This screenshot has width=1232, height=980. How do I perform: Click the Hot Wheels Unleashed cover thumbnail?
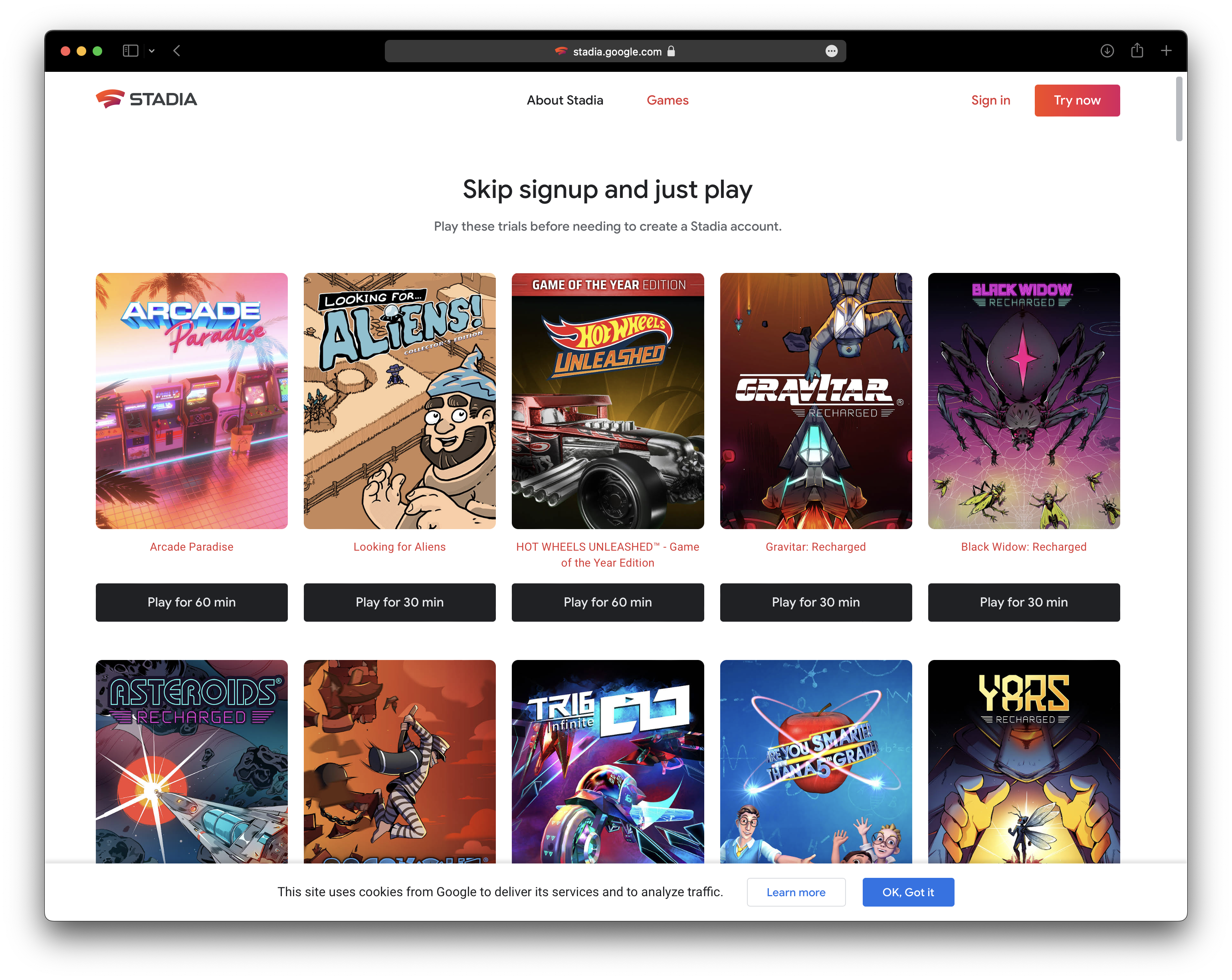point(608,401)
